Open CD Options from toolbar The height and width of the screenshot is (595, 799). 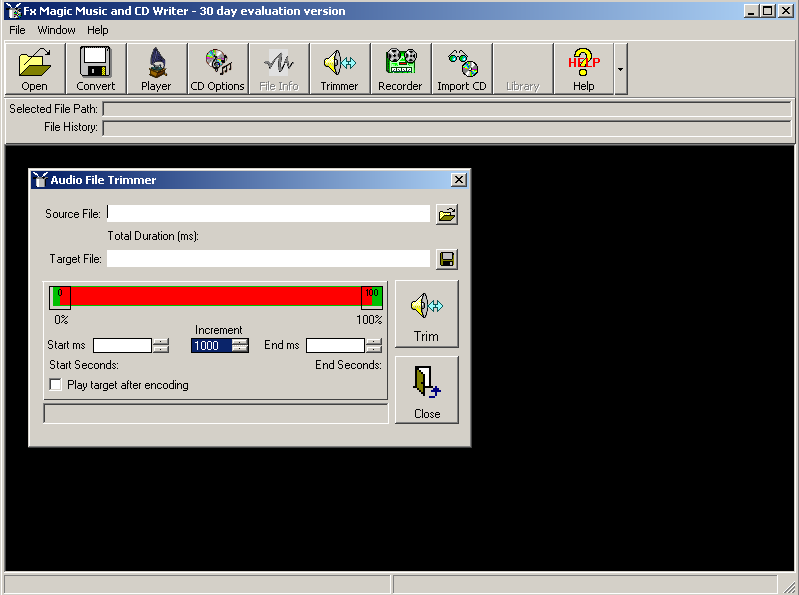pyautogui.click(x=218, y=69)
